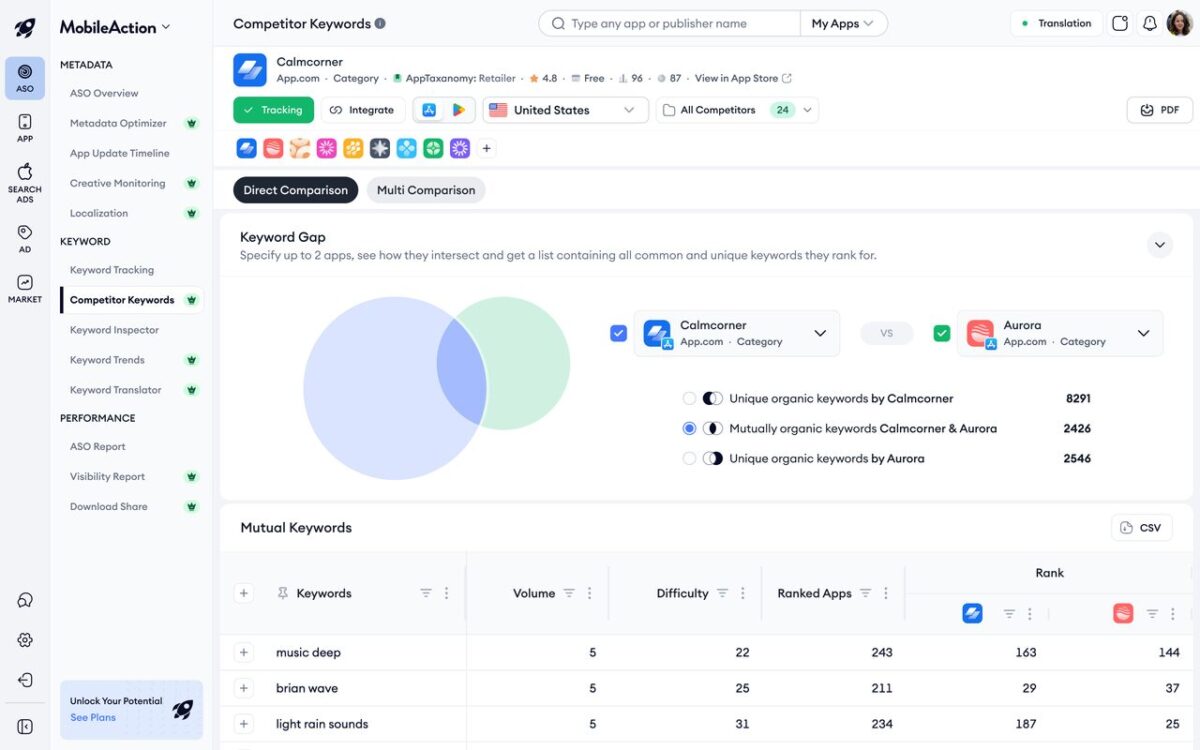1200x750 pixels.
Task: Open Localization in sidebar
Action: pyautogui.click(x=99, y=213)
